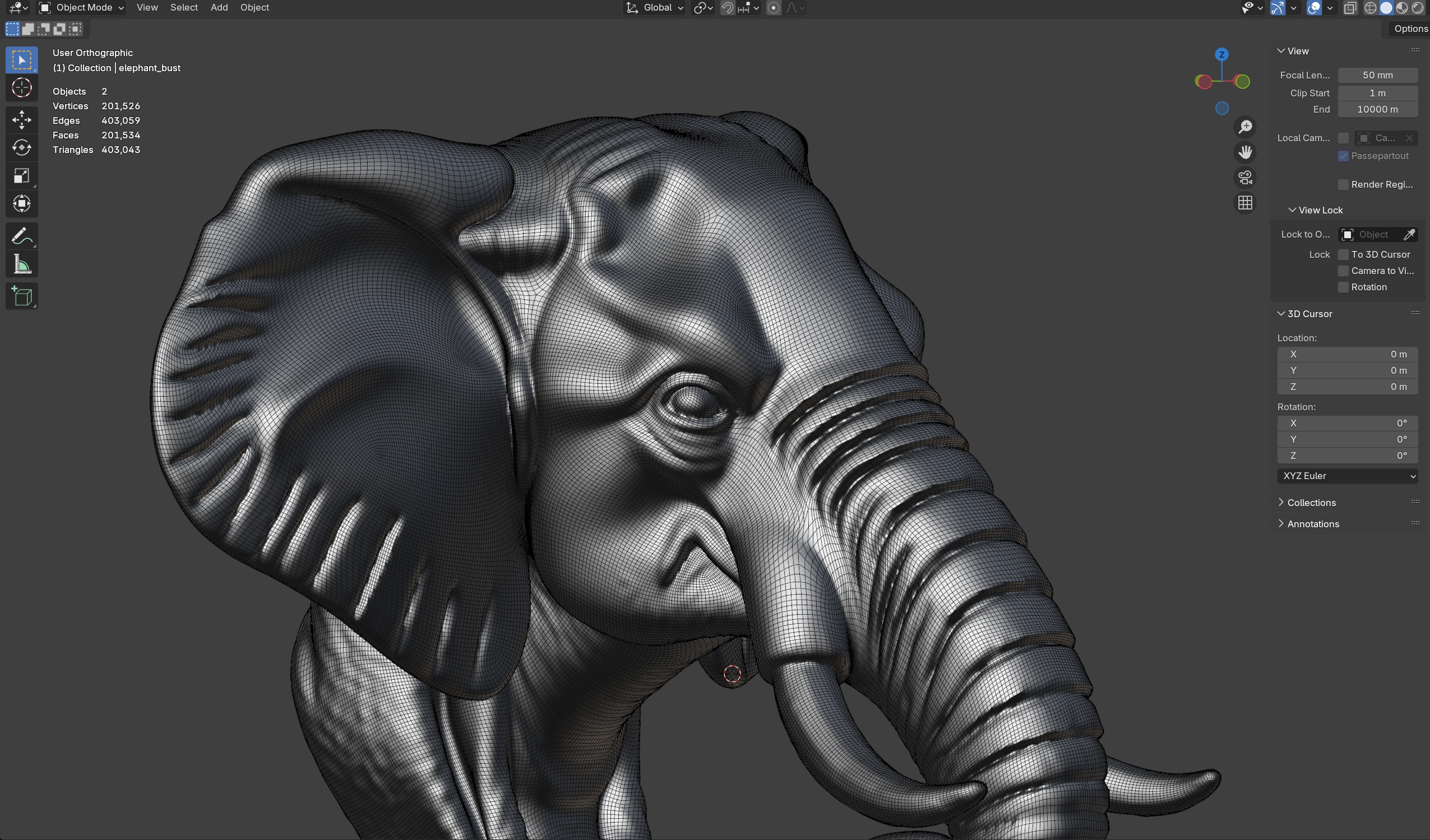The height and width of the screenshot is (840, 1430).
Task: Click the Z axis gizmo handle
Action: pos(1221,54)
